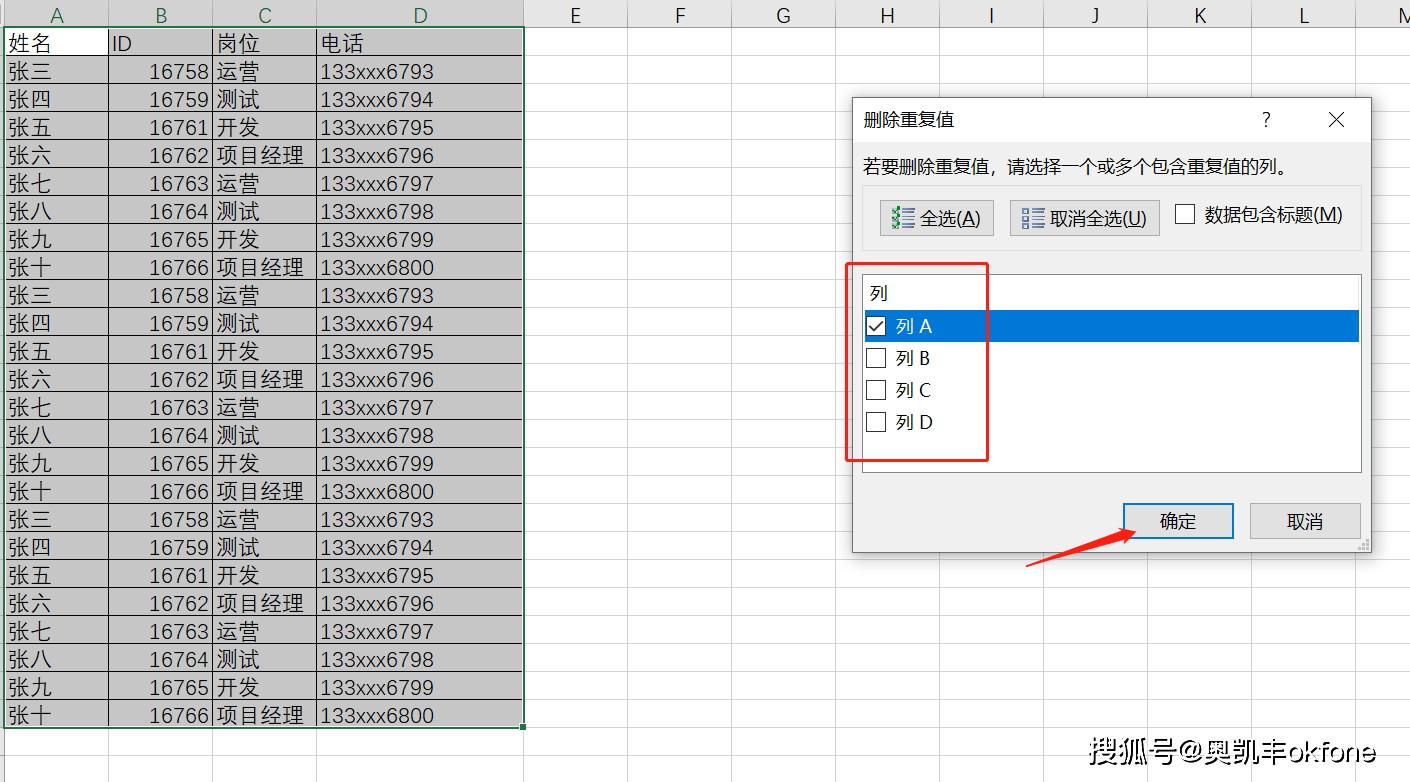Click the first 张三 name cell

[x=56, y=71]
